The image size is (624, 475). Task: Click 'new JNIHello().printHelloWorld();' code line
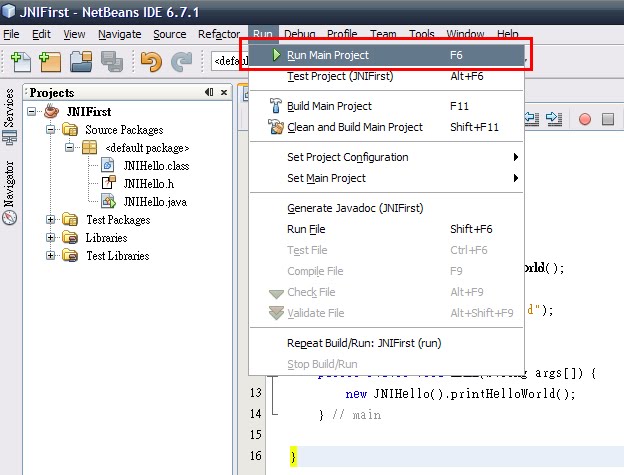pos(460,394)
